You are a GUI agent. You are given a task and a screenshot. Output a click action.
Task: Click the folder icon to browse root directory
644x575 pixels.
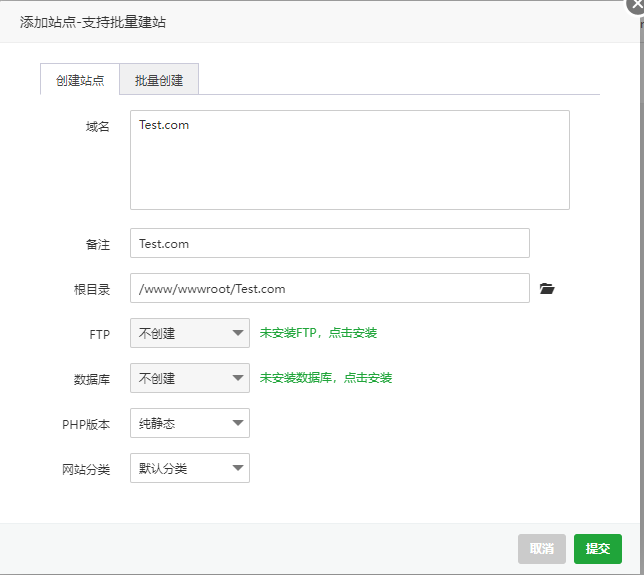point(546,289)
